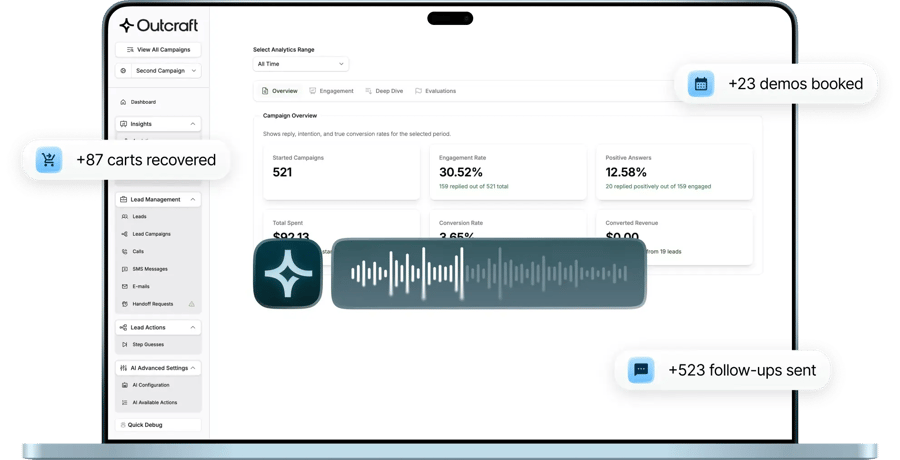
Task: Click '159 replied out of 521 total' text
Action: pos(474,187)
